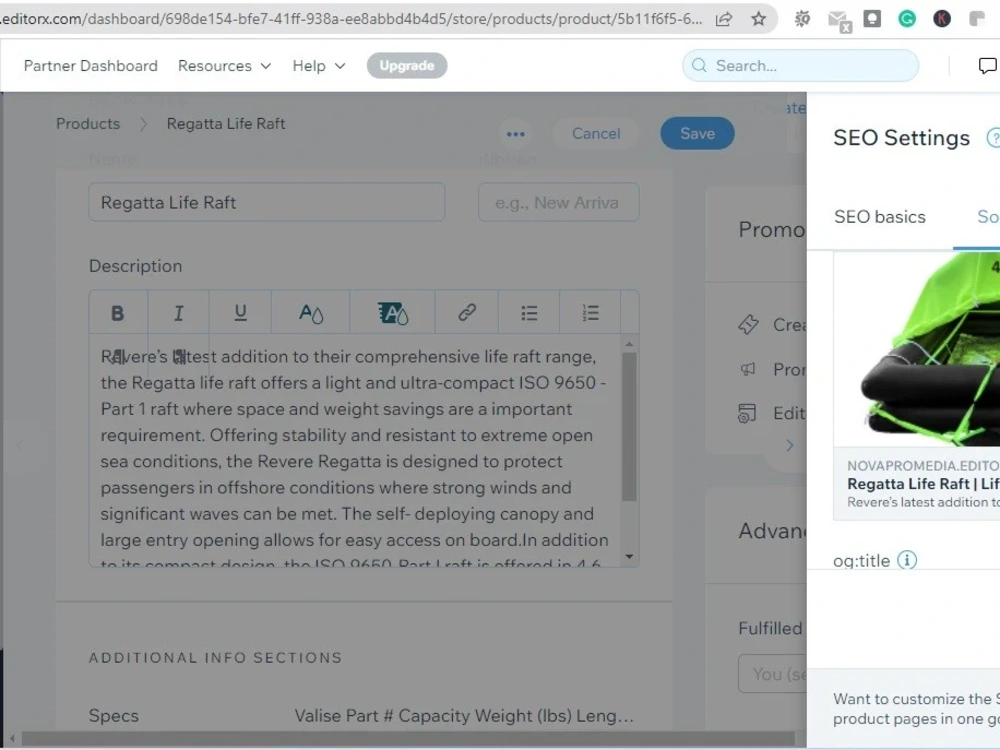The height and width of the screenshot is (750, 1000).
Task: Click the megaphone promote icon
Action: tap(748, 369)
